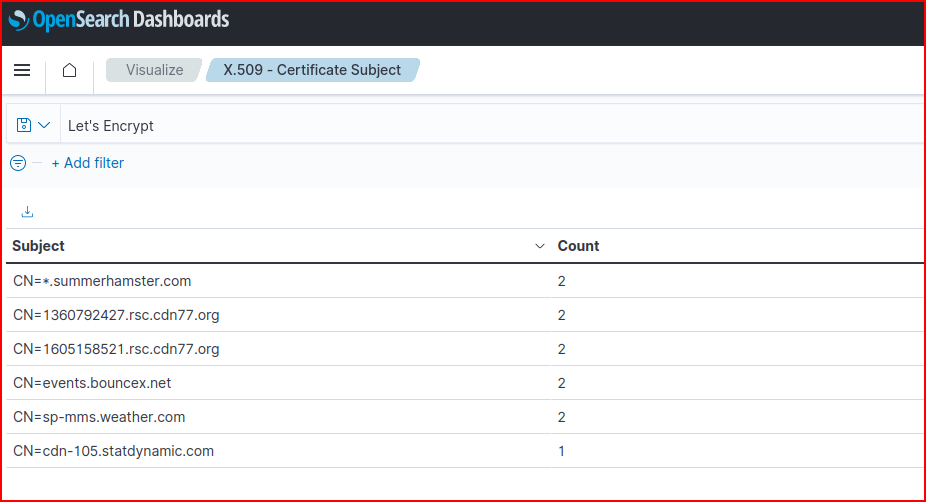Click the CN=sp-mms.weather.com subject entry

(99, 417)
